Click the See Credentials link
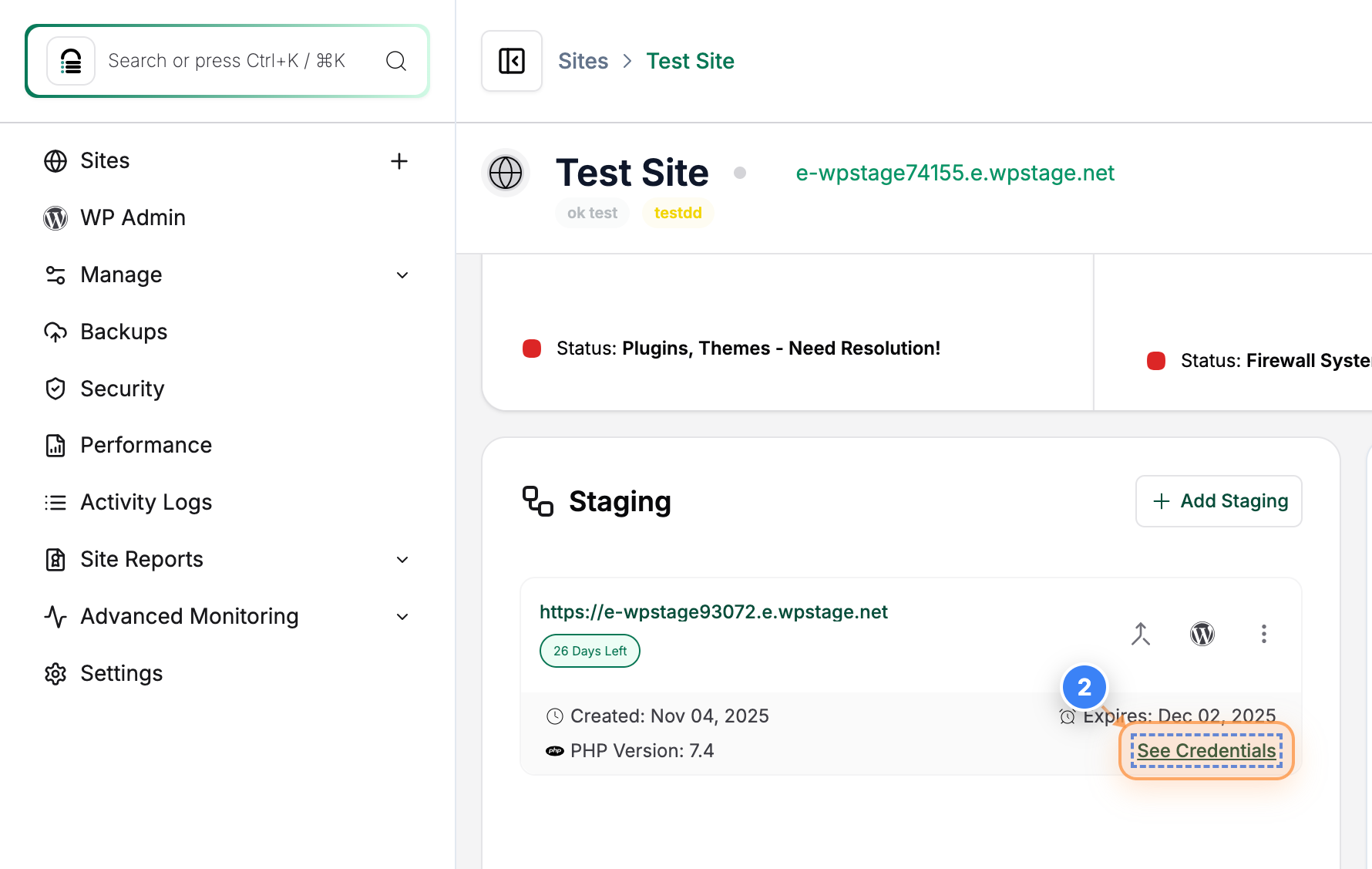This screenshot has width=1372, height=869. tap(1206, 750)
